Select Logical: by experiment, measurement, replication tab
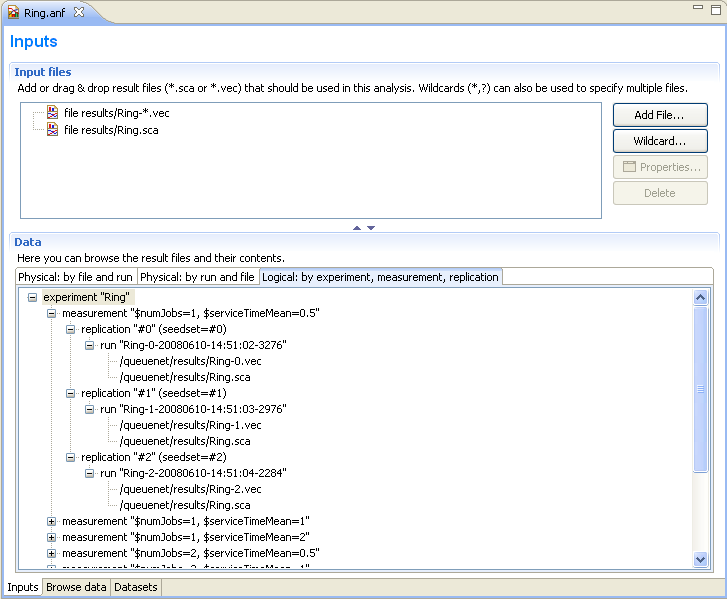 coord(380,277)
